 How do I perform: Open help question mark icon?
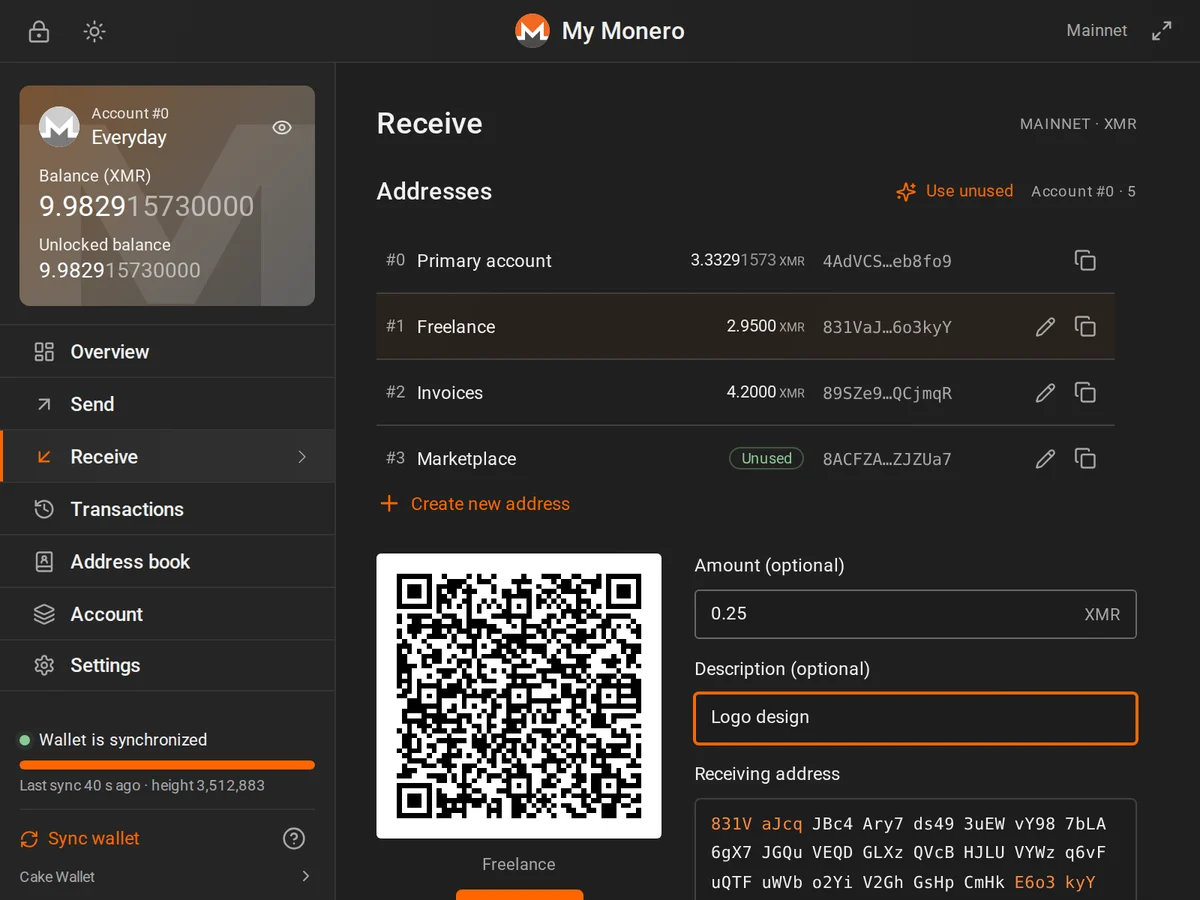(294, 839)
